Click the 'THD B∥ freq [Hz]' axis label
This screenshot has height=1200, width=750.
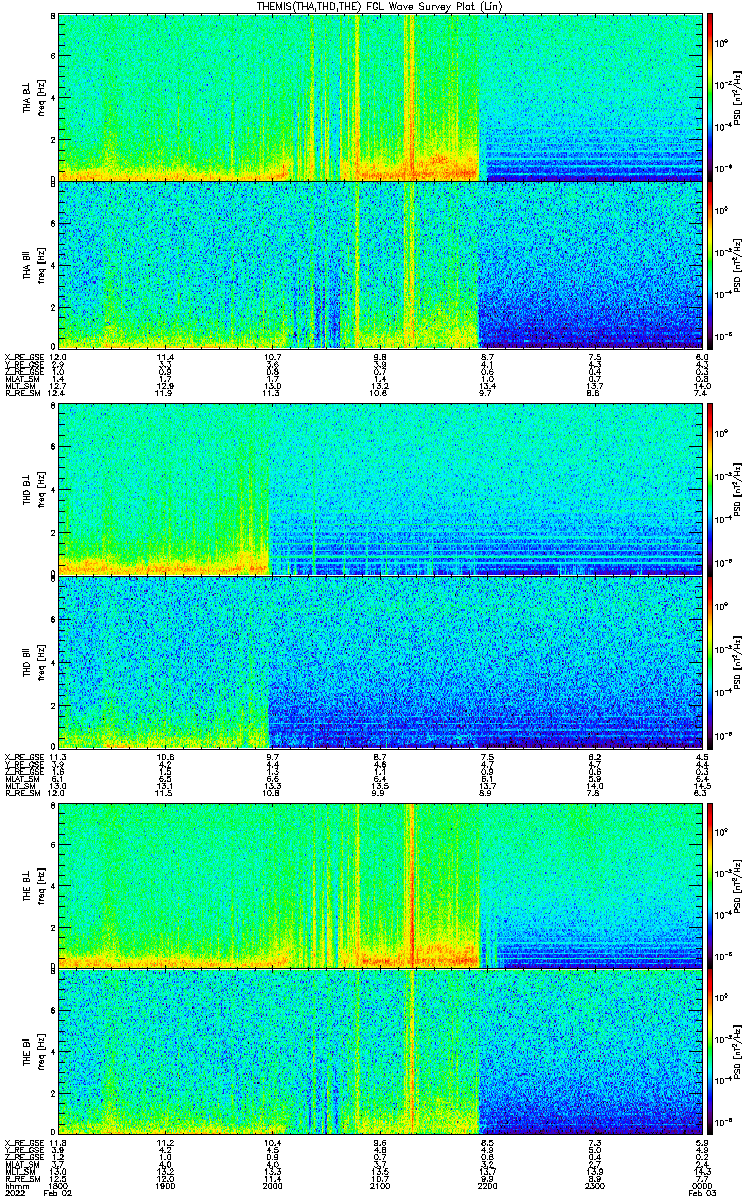[34, 663]
